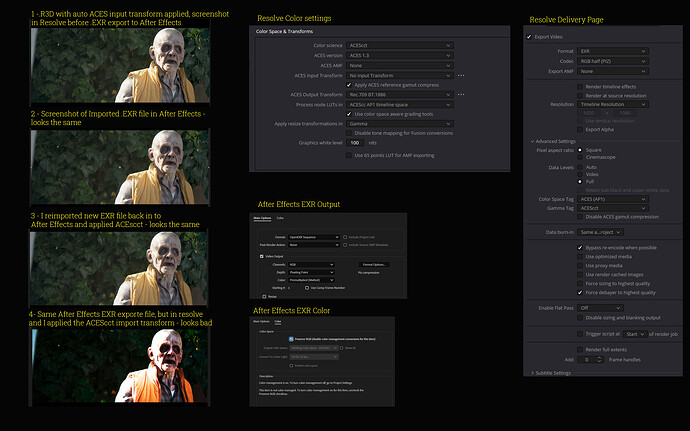Toggle Apply ACES reference gamut compress checkbox
690x431 pixels.
[349, 85]
